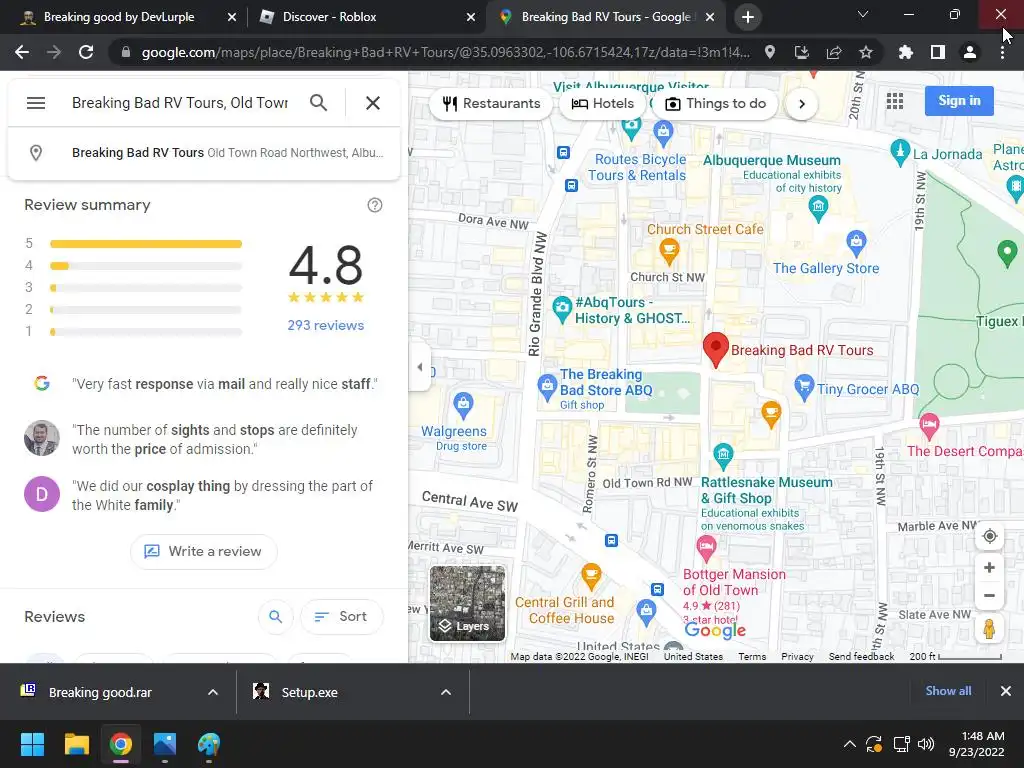
Task: Select The Gallery Store marker
Action: (x=856, y=244)
